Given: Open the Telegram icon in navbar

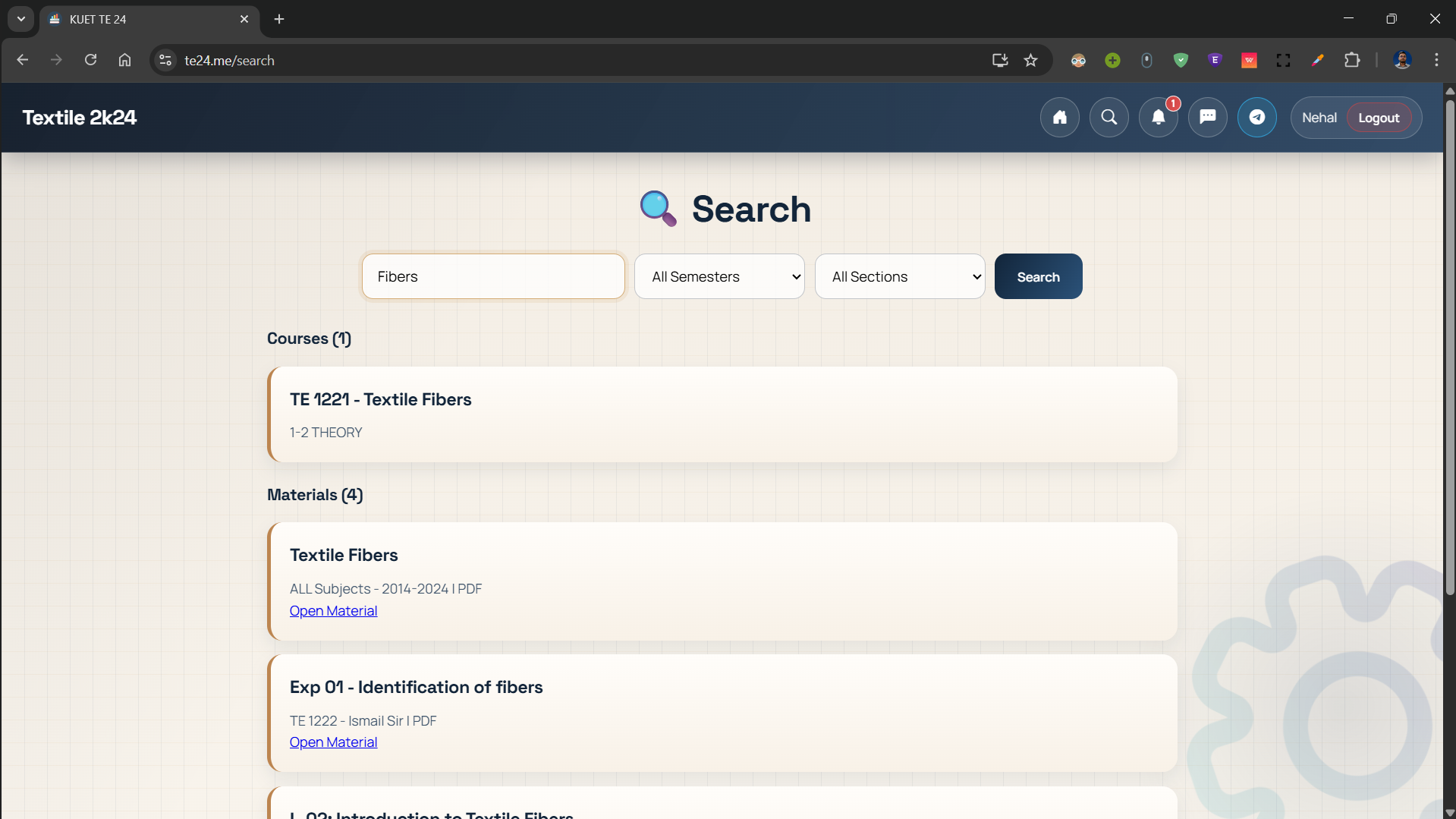Looking at the screenshot, I should click(1256, 117).
